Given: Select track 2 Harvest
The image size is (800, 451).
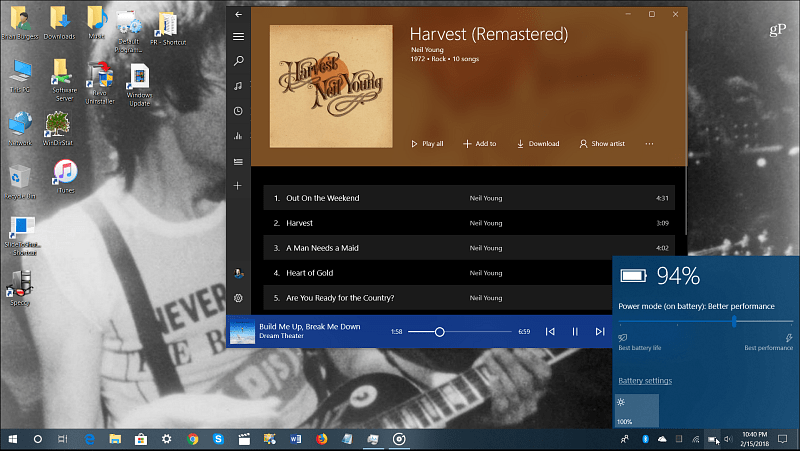Looking at the screenshot, I should 469,223.
